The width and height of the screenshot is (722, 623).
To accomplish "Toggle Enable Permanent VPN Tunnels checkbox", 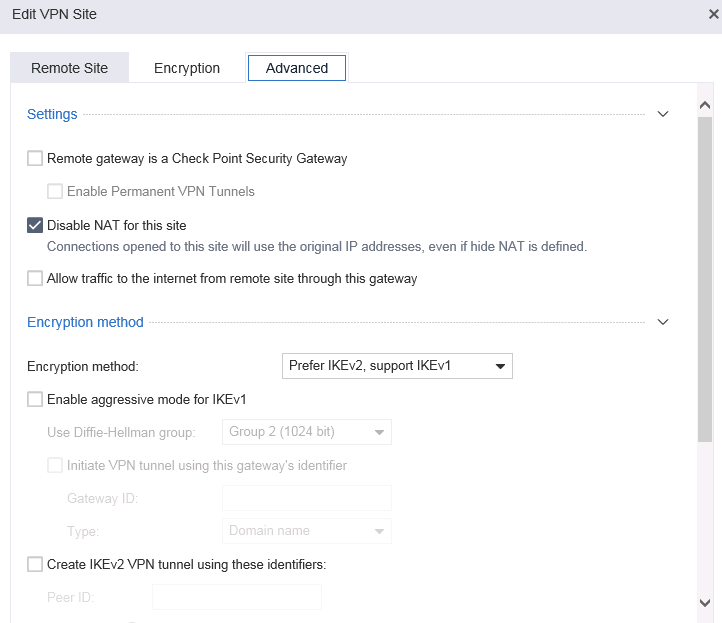I will pyautogui.click(x=55, y=192).
